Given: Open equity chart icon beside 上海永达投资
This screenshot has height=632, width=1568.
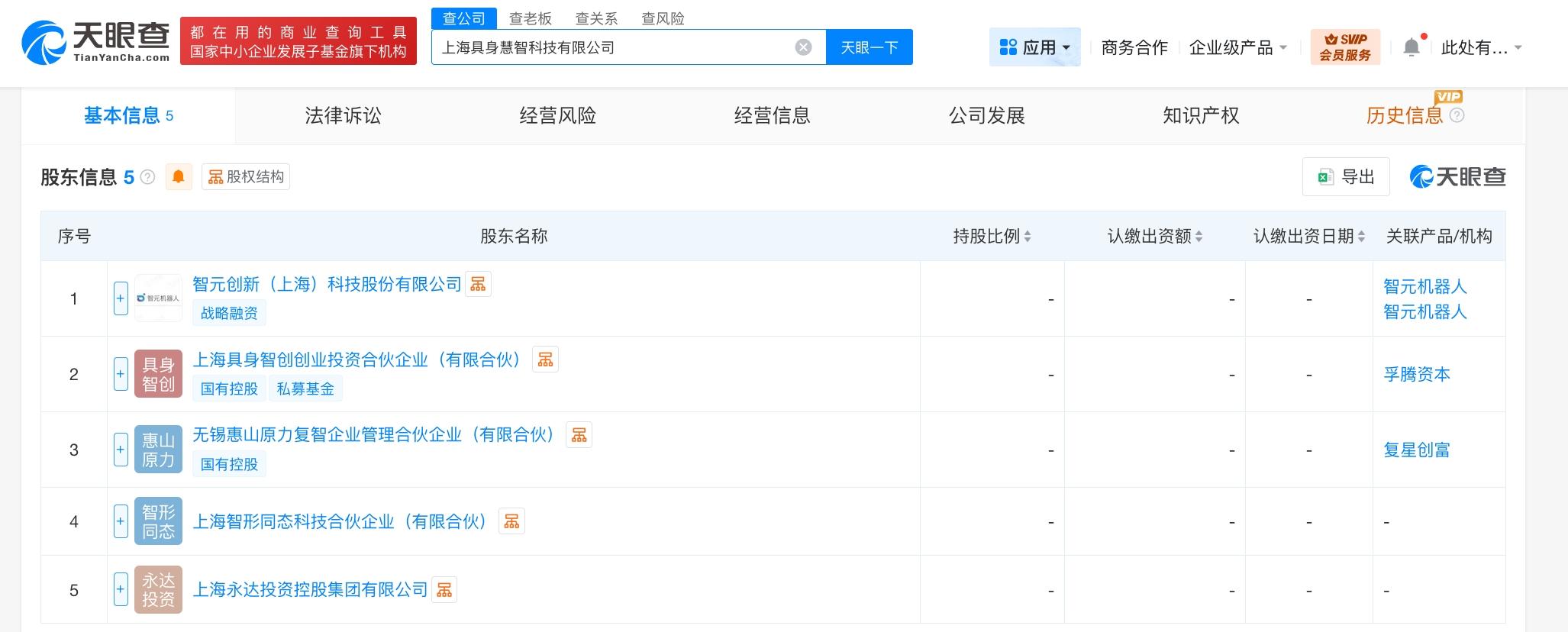Looking at the screenshot, I should pyautogui.click(x=444, y=590).
